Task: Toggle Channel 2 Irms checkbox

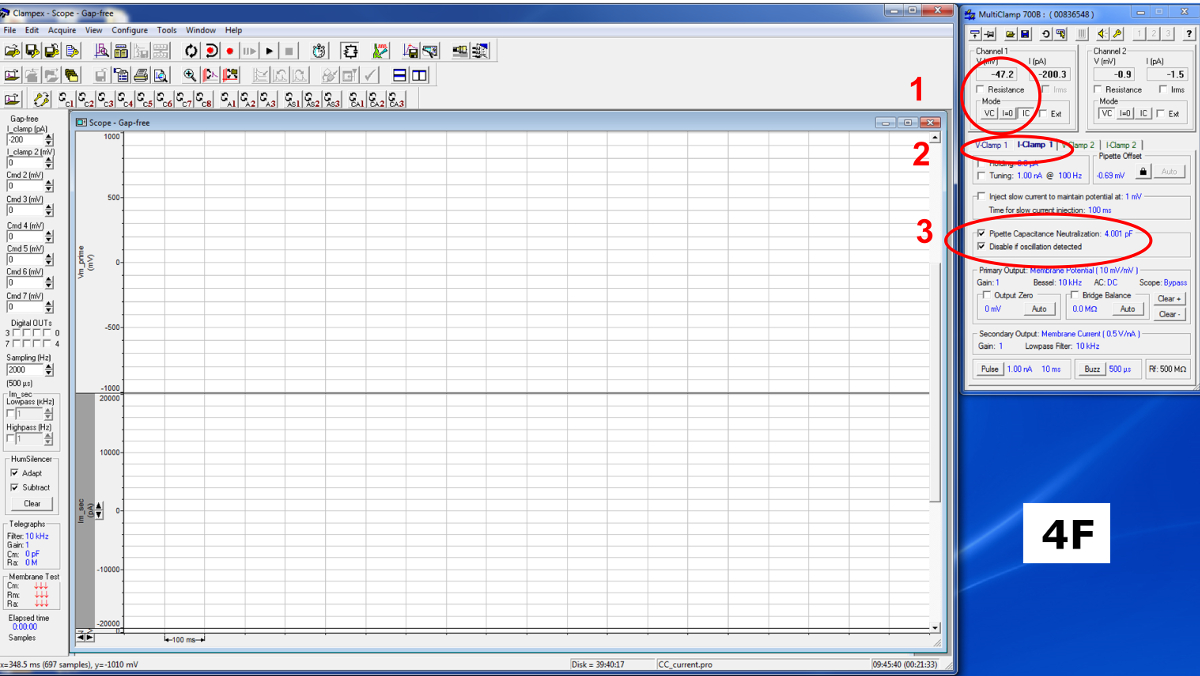Action: 1163,89
